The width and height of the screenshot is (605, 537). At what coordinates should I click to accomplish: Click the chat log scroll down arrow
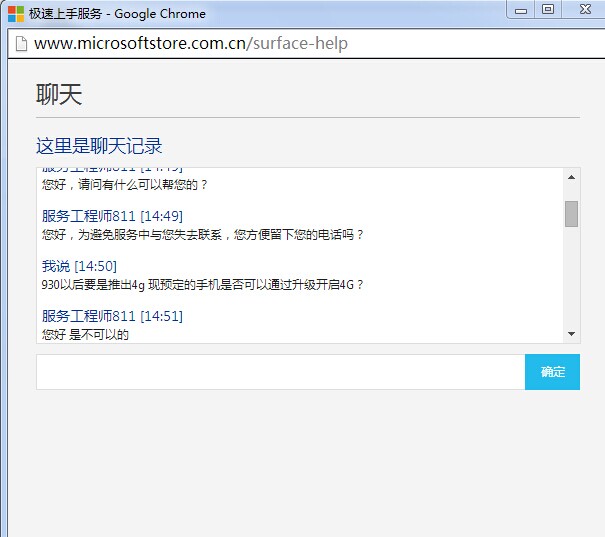click(571, 334)
